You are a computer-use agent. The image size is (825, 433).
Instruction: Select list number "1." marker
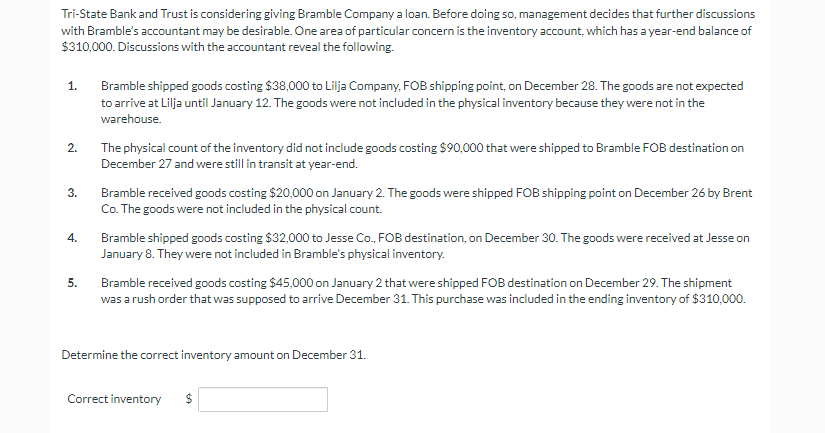click(72, 86)
